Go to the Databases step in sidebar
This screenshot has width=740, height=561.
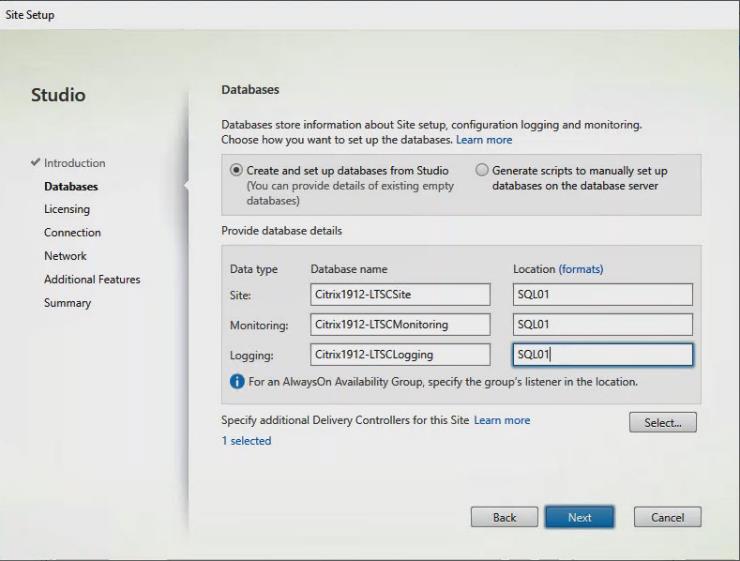[x=71, y=186]
